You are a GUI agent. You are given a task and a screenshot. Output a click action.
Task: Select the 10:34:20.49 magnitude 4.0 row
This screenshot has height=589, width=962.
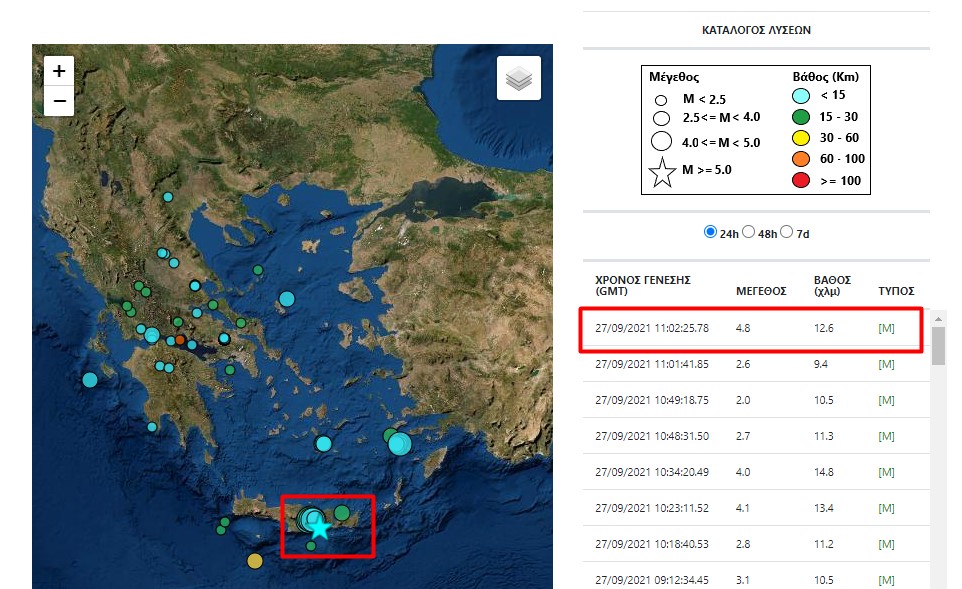point(750,472)
